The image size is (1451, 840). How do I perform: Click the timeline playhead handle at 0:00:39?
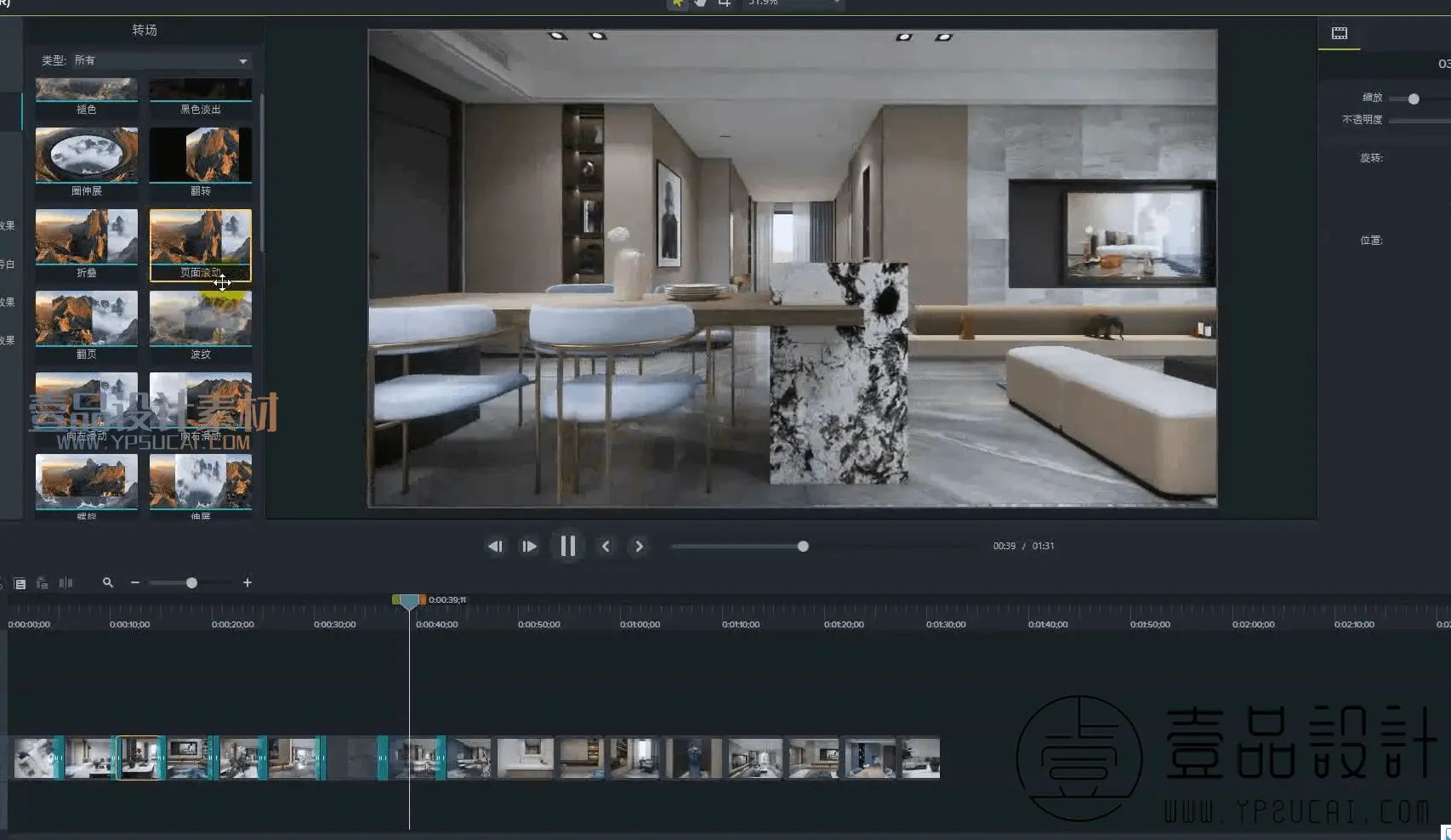pos(409,602)
